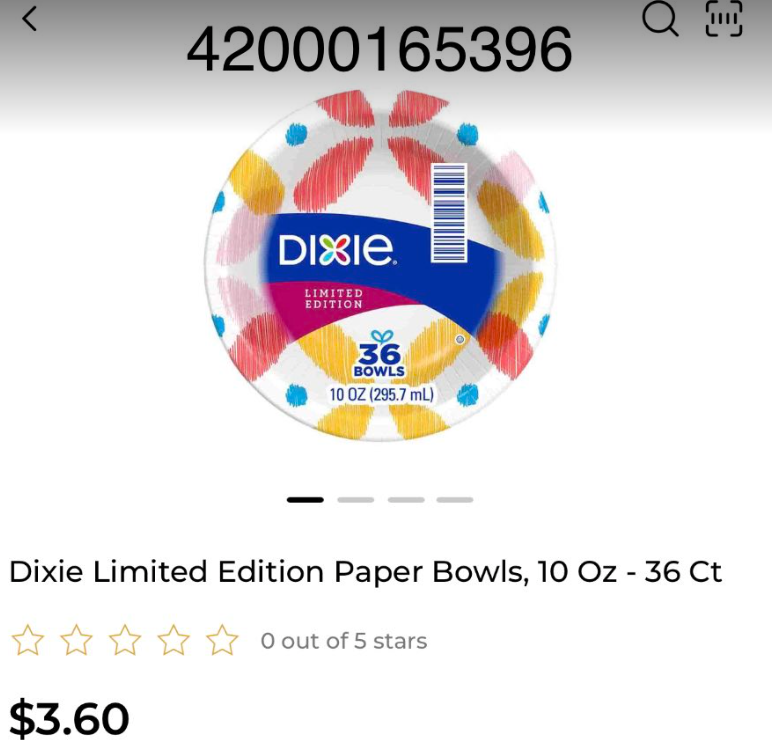Tap the Dixie logo on product image

(336, 249)
